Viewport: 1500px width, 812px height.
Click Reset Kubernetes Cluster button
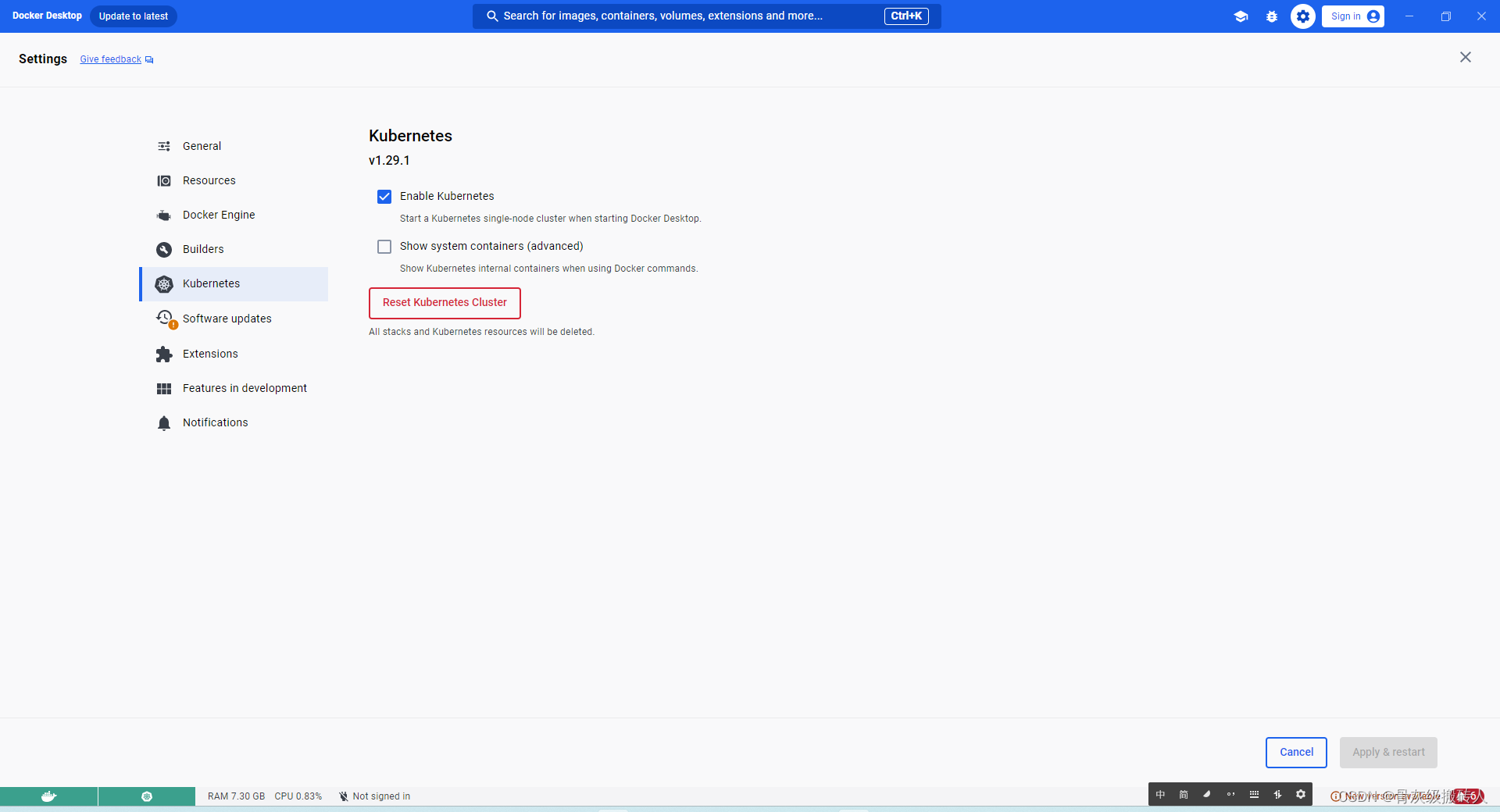(445, 303)
